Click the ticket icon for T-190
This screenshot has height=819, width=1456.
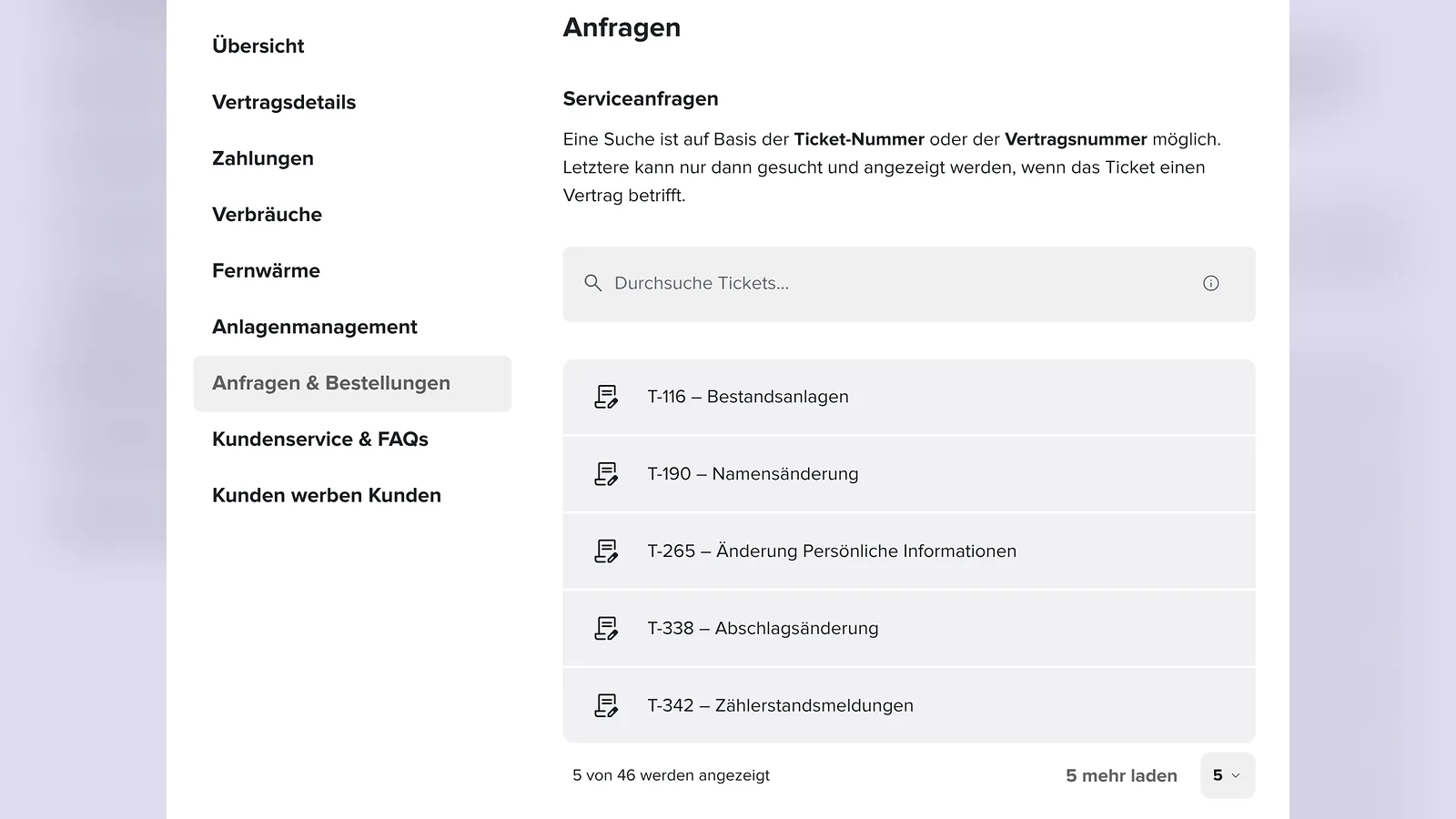pos(606,474)
